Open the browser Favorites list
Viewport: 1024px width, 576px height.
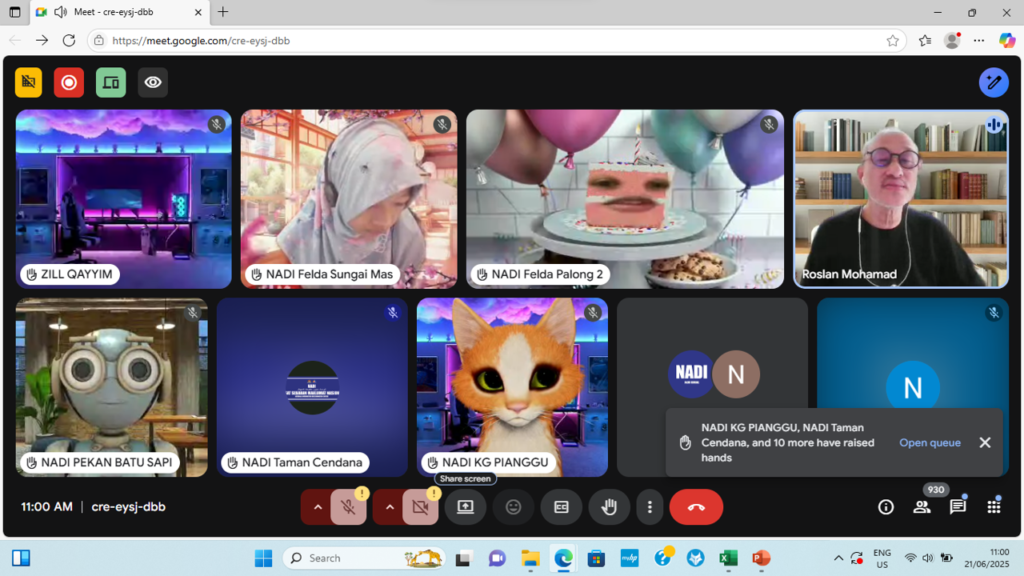click(925, 40)
